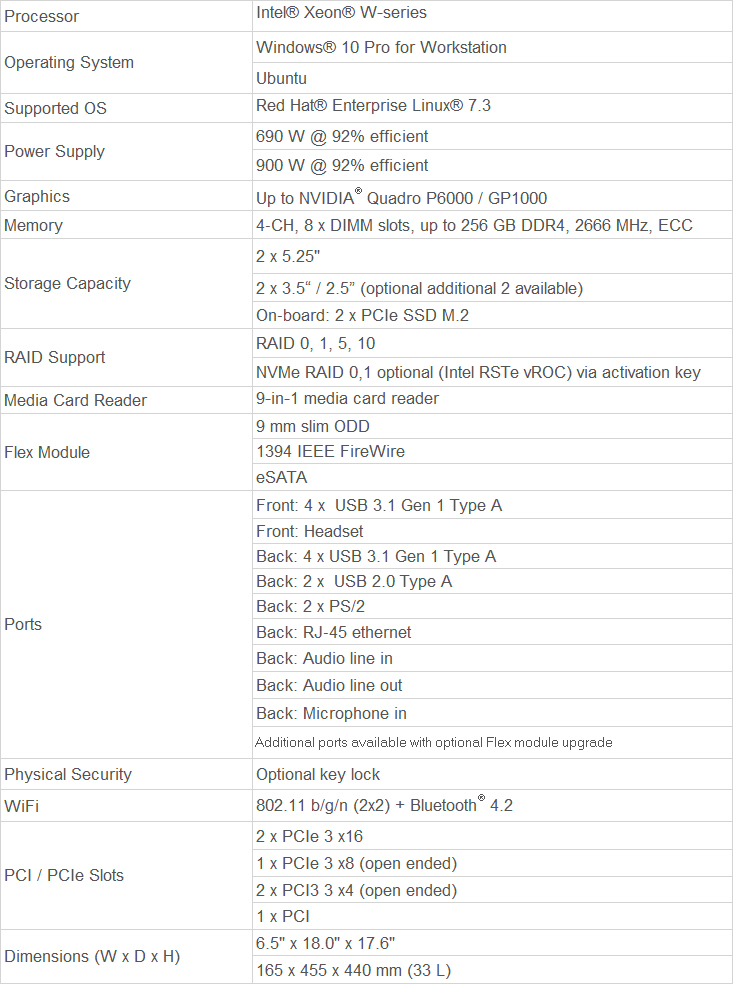Select the Back RJ-45 ethernet port entry
The height and width of the screenshot is (984, 733).
[x=333, y=632]
